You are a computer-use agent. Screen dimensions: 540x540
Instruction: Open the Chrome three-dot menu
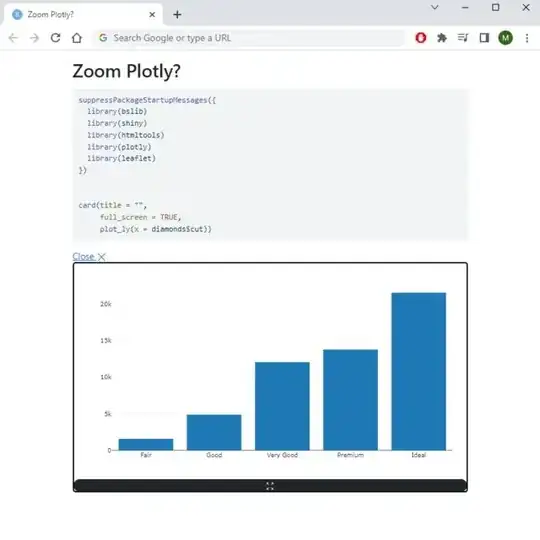(527, 38)
